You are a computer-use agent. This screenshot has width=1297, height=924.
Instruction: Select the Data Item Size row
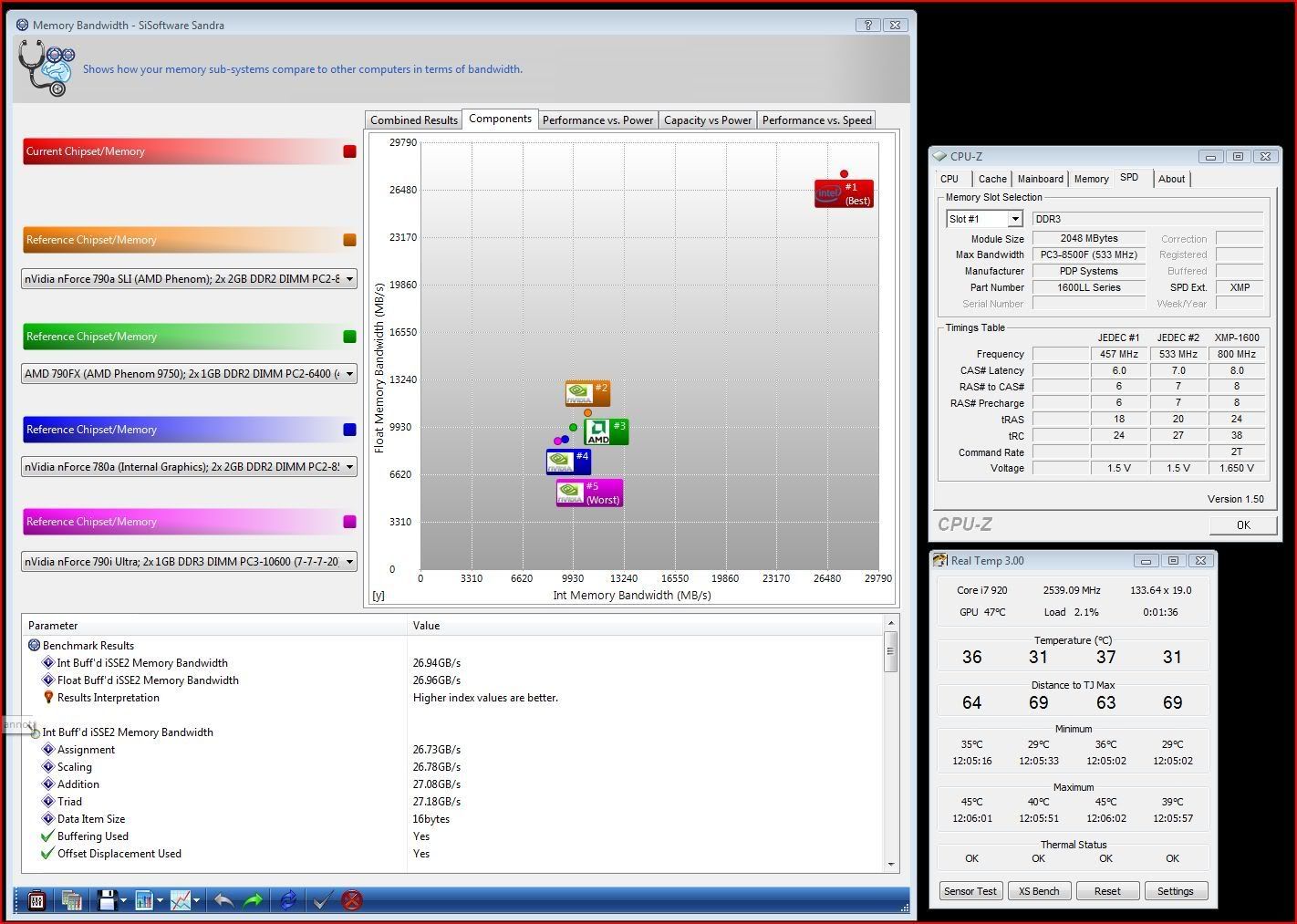pyautogui.click(x=453, y=819)
